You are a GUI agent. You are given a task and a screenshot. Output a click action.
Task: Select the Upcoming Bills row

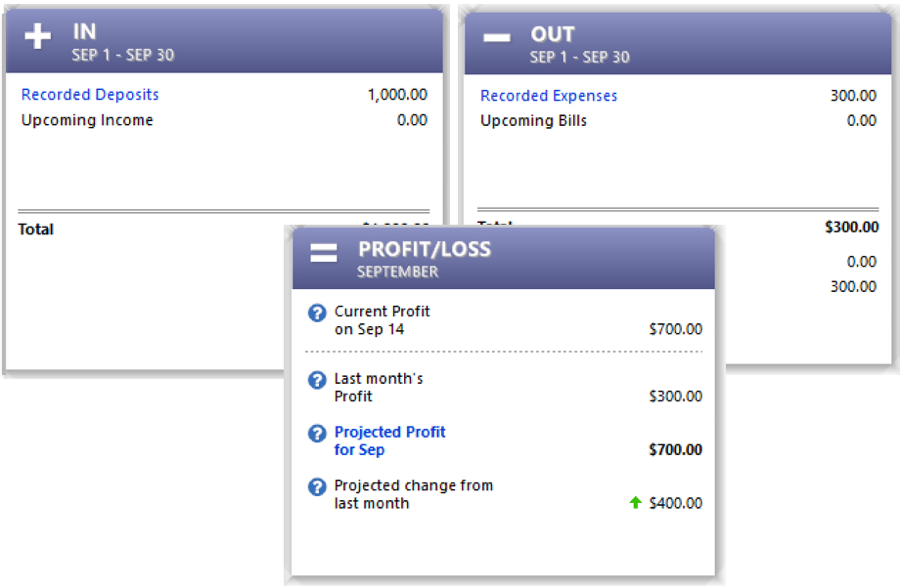coord(678,121)
